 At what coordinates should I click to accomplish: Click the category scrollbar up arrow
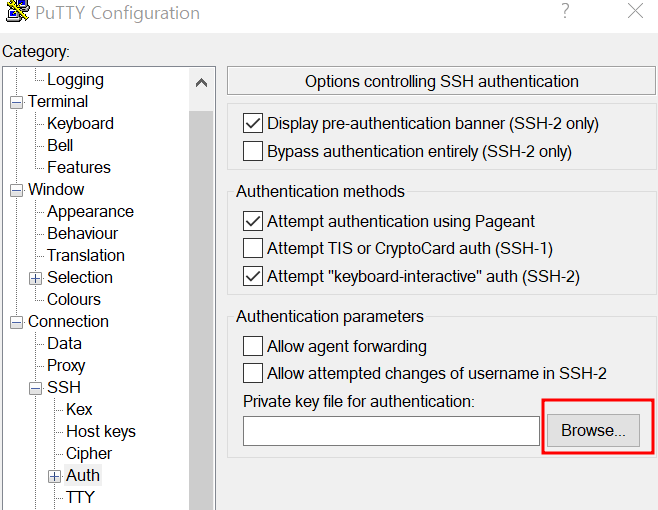point(201,83)
